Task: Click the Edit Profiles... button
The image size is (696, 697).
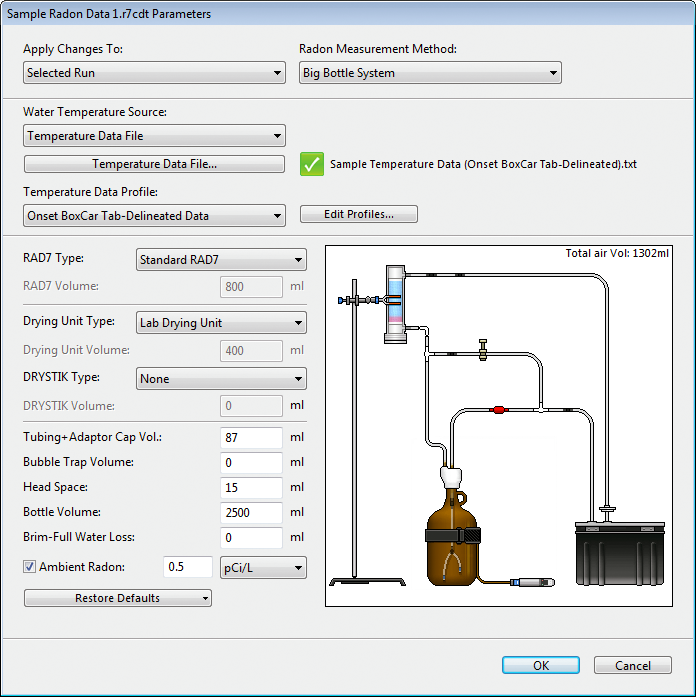Action: point(359,214)
